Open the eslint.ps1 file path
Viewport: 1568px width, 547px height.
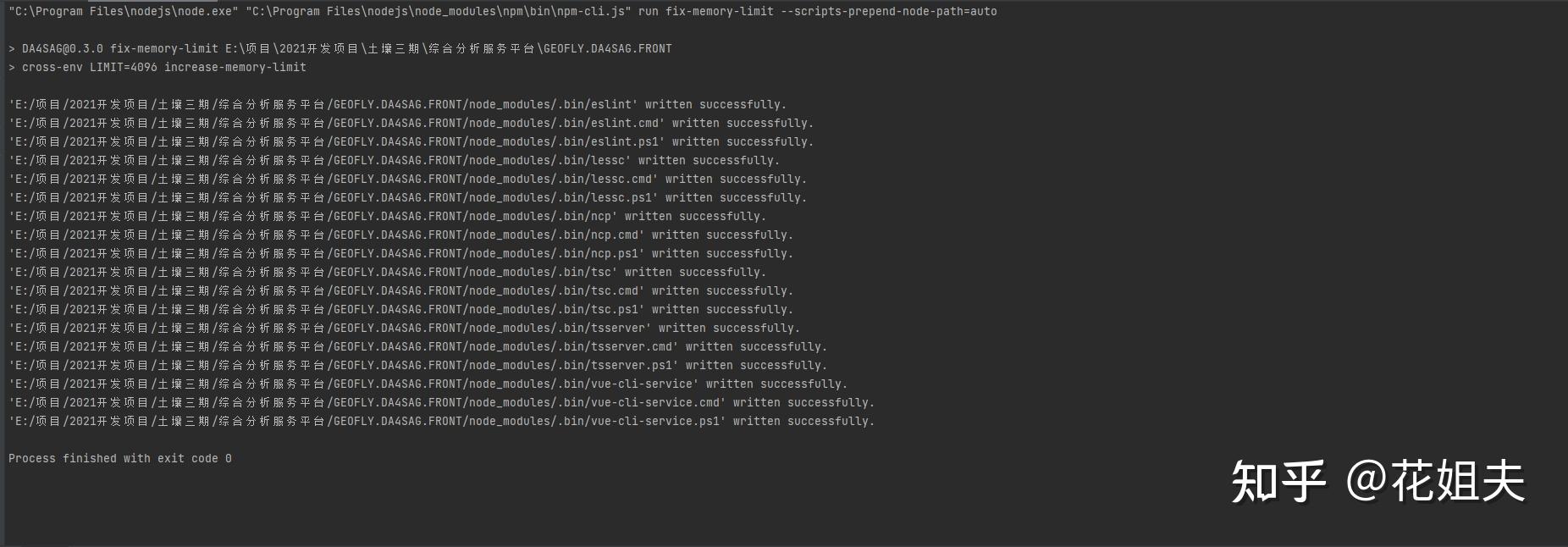click(x=337, y=142)
